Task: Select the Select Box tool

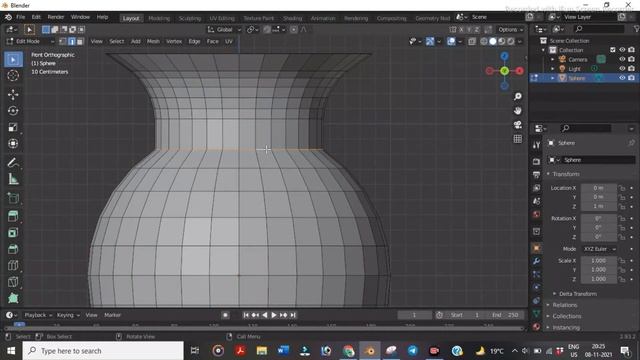Action: coord(13,60)
